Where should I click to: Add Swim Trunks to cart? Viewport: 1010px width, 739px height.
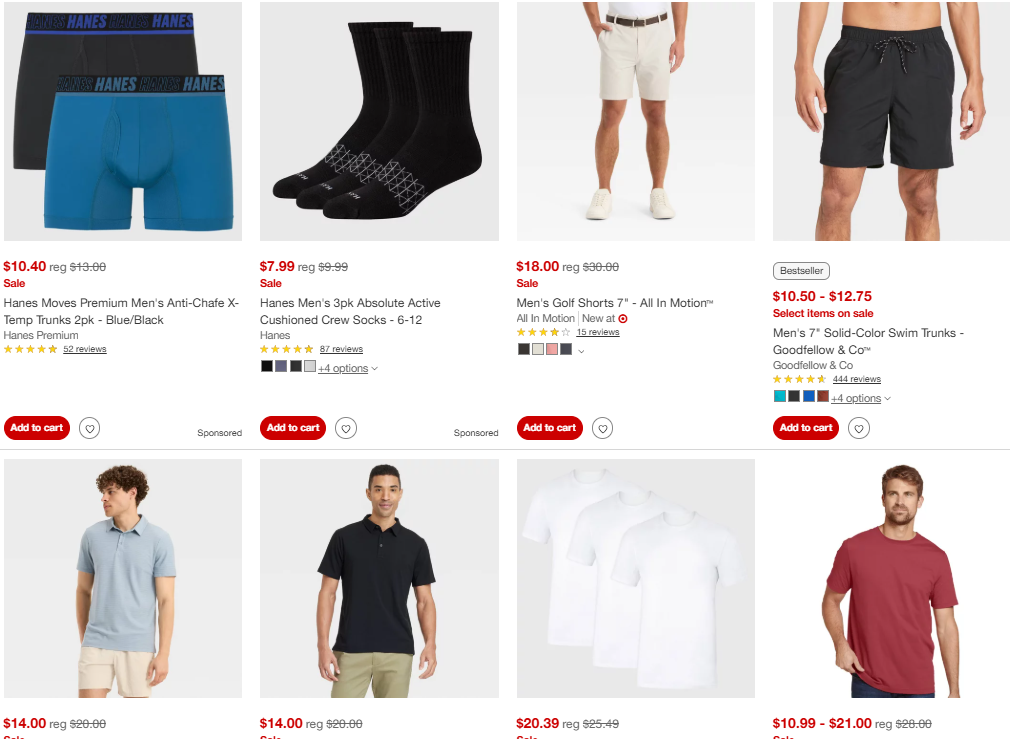(x=806, y=428)
